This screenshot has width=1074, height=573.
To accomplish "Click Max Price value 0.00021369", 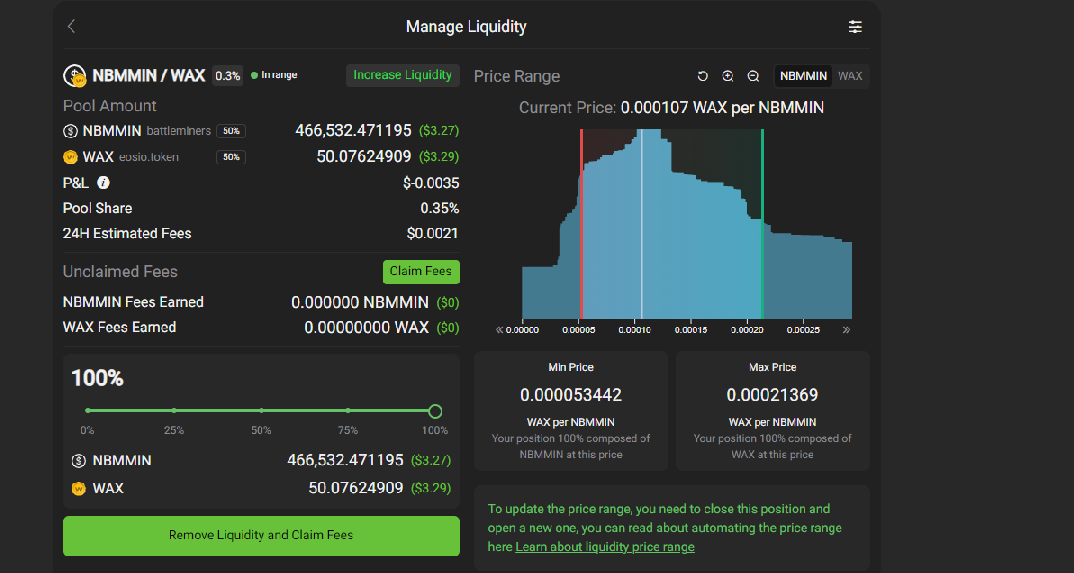I will 773,395.
